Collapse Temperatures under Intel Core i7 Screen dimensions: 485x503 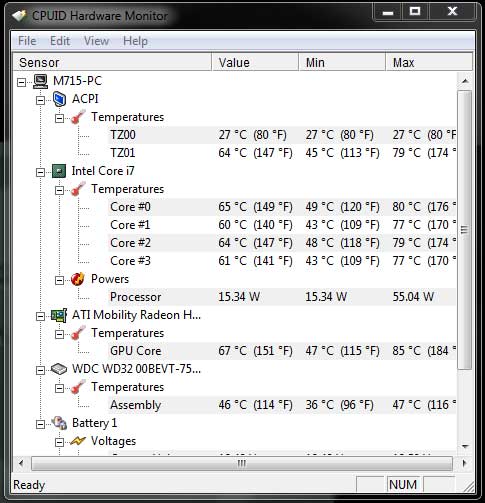(59, 190)
